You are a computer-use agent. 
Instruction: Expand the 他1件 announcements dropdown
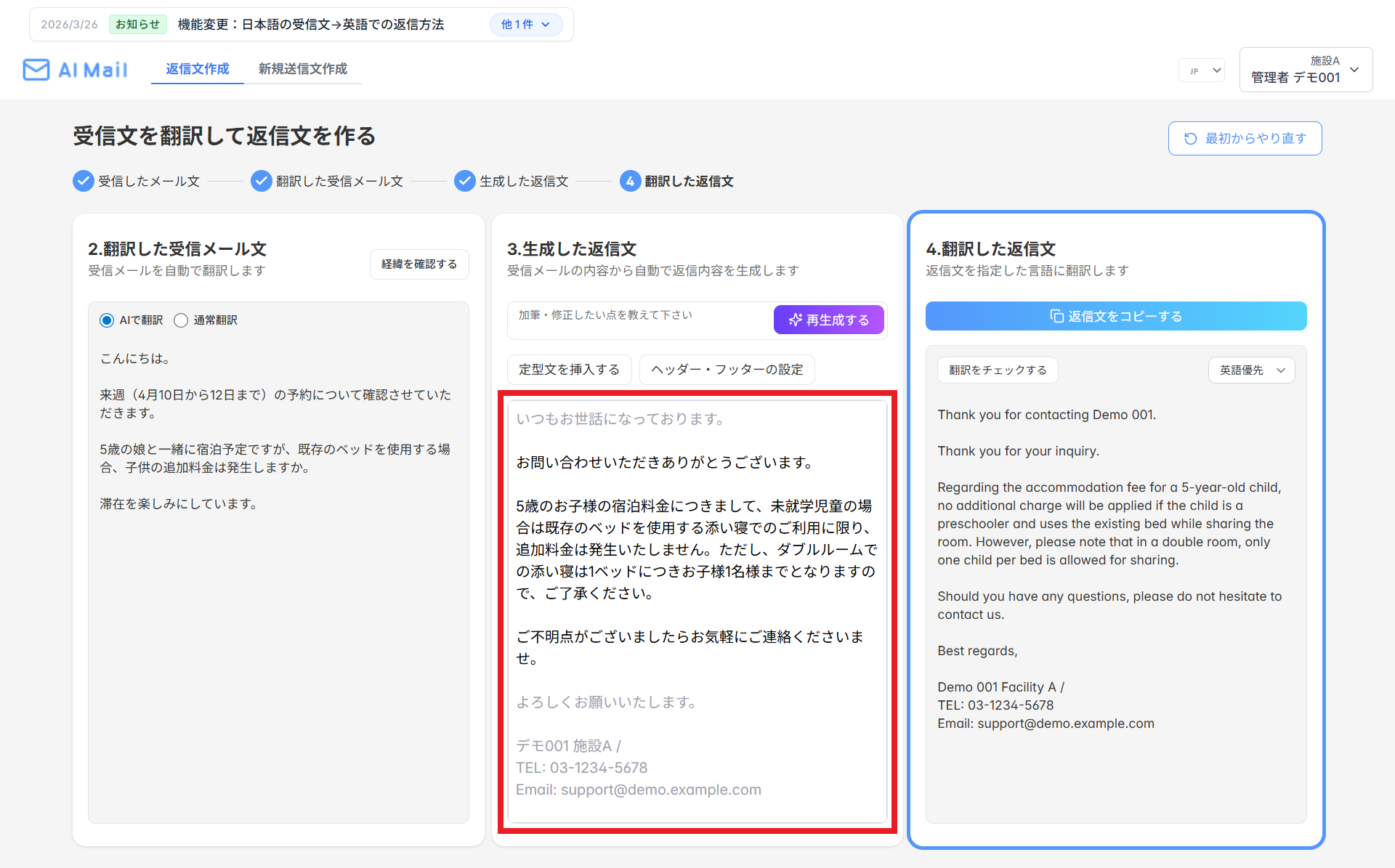(x=526, y=24)
